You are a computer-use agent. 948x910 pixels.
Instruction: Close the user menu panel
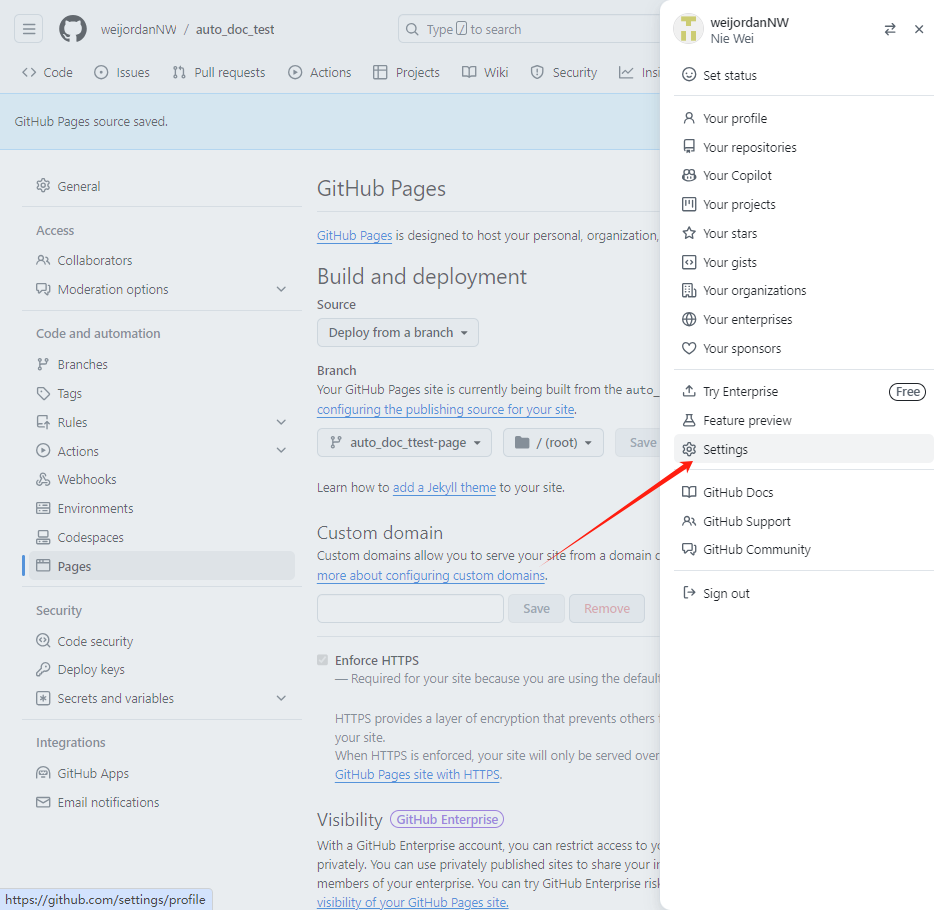tap(919, 29)
